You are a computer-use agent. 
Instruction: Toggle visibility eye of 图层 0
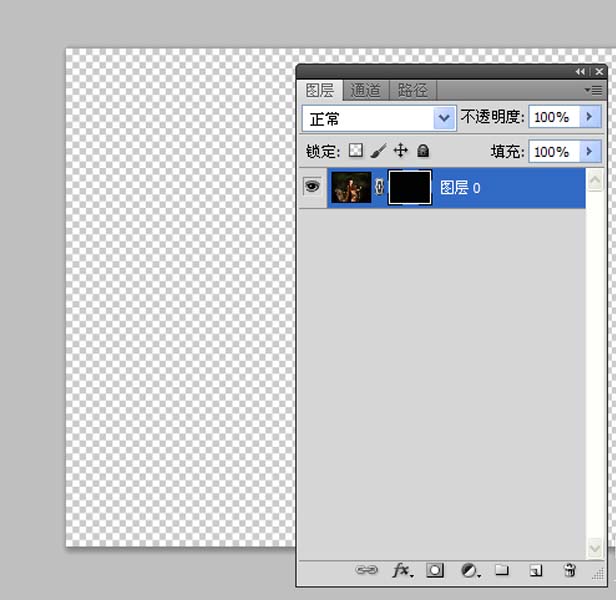(312, 187)
